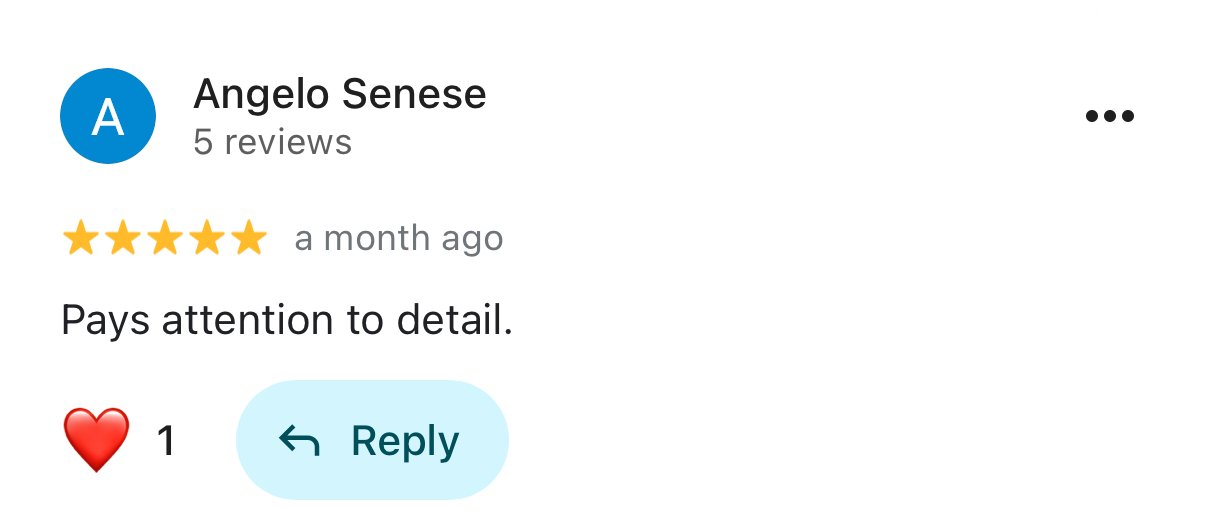Click the surname "Senese" in the header
This screenshot has width=1206, height=524.
click(x=414, y=95)
